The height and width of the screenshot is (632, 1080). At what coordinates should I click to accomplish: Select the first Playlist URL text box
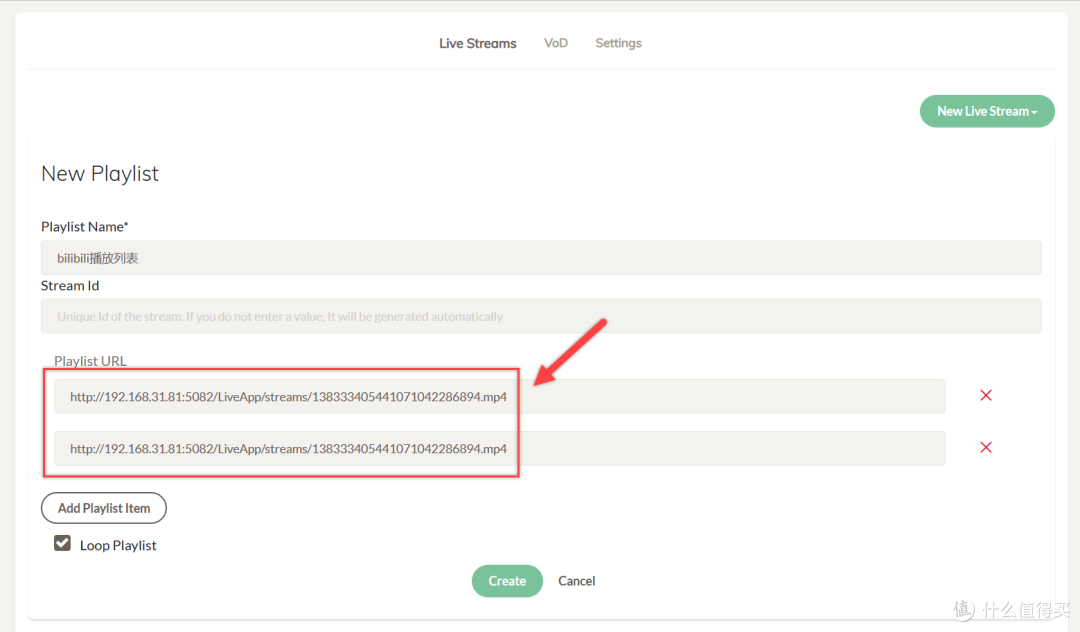(x=499, y=396)
